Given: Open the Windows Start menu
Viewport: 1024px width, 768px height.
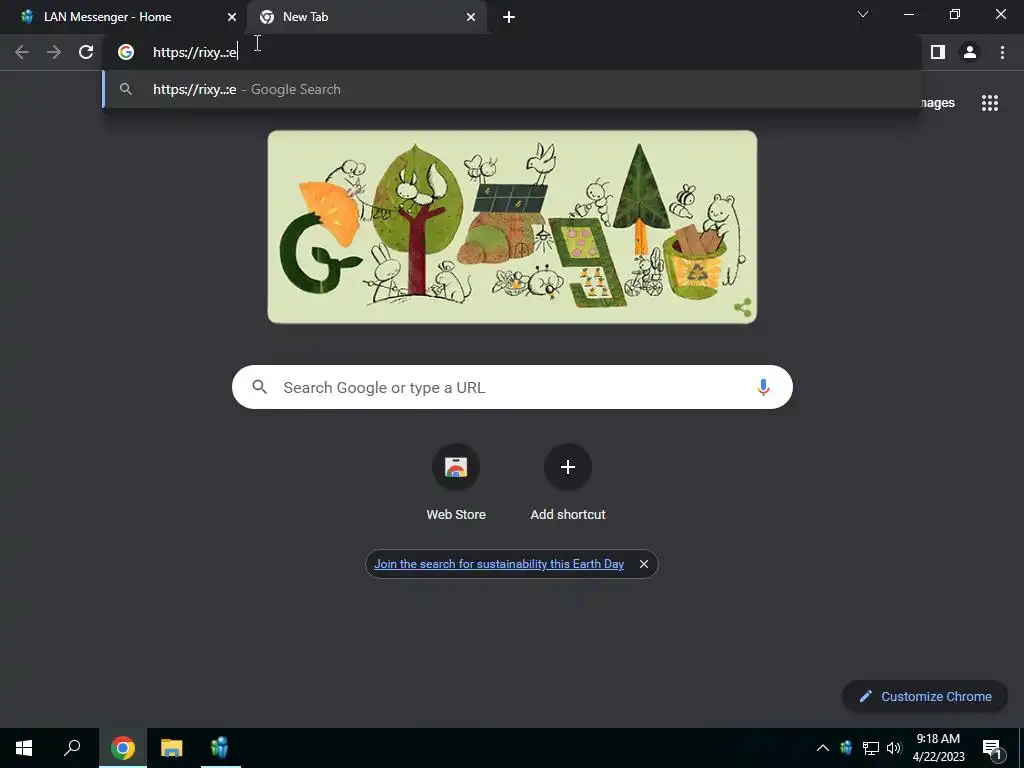Looking at the screenshot, I should [x=24, y=748].
